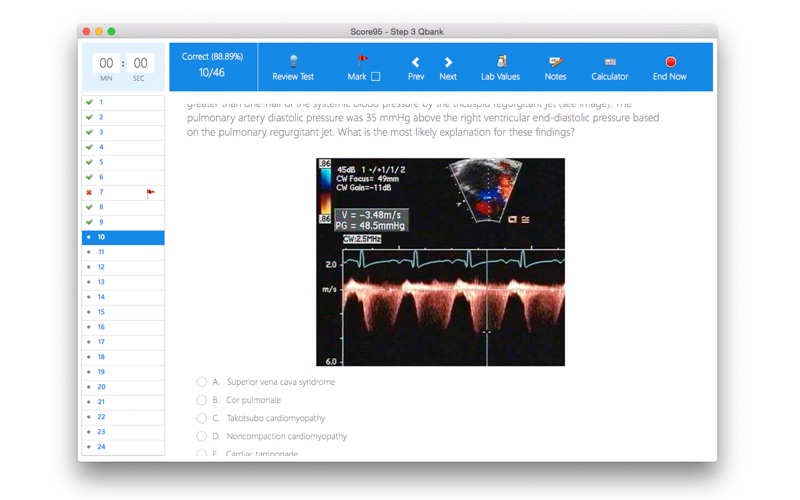Click the red flag on question 7

[151, 193]
